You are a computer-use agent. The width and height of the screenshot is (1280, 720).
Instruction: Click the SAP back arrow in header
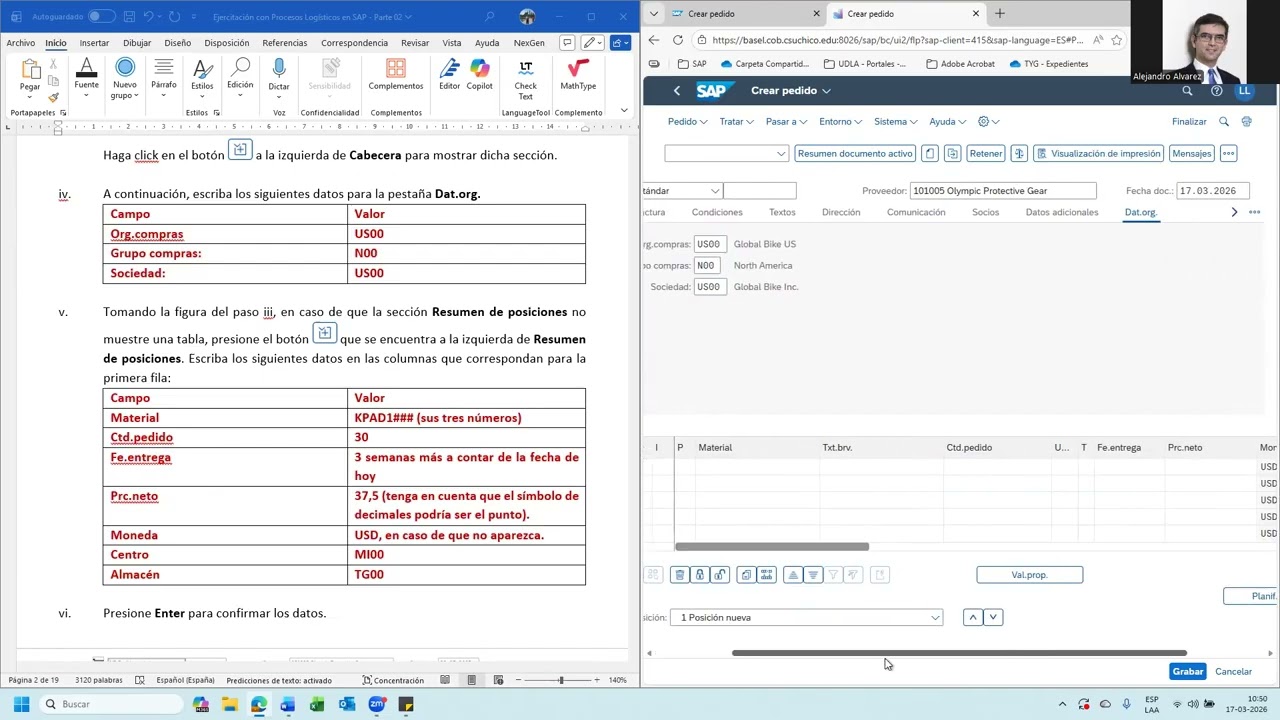677,90
